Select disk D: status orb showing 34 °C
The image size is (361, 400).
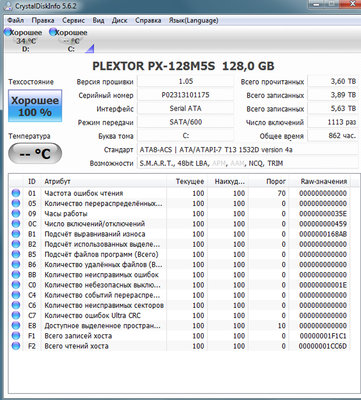(x=7, y=32)
